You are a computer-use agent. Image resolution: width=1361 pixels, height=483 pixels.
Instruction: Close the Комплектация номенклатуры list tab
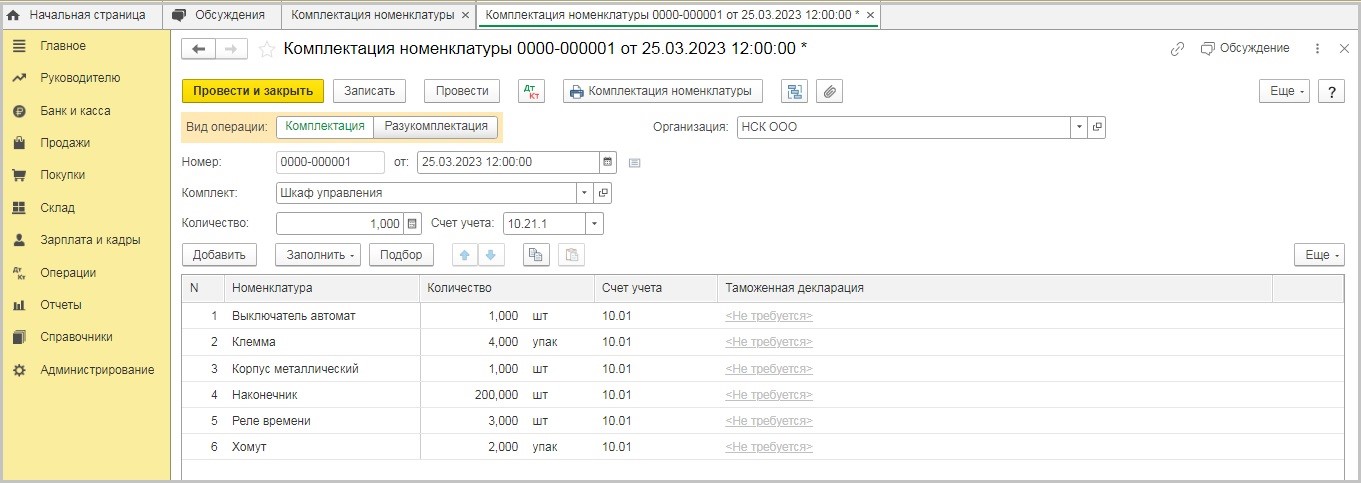465,16
